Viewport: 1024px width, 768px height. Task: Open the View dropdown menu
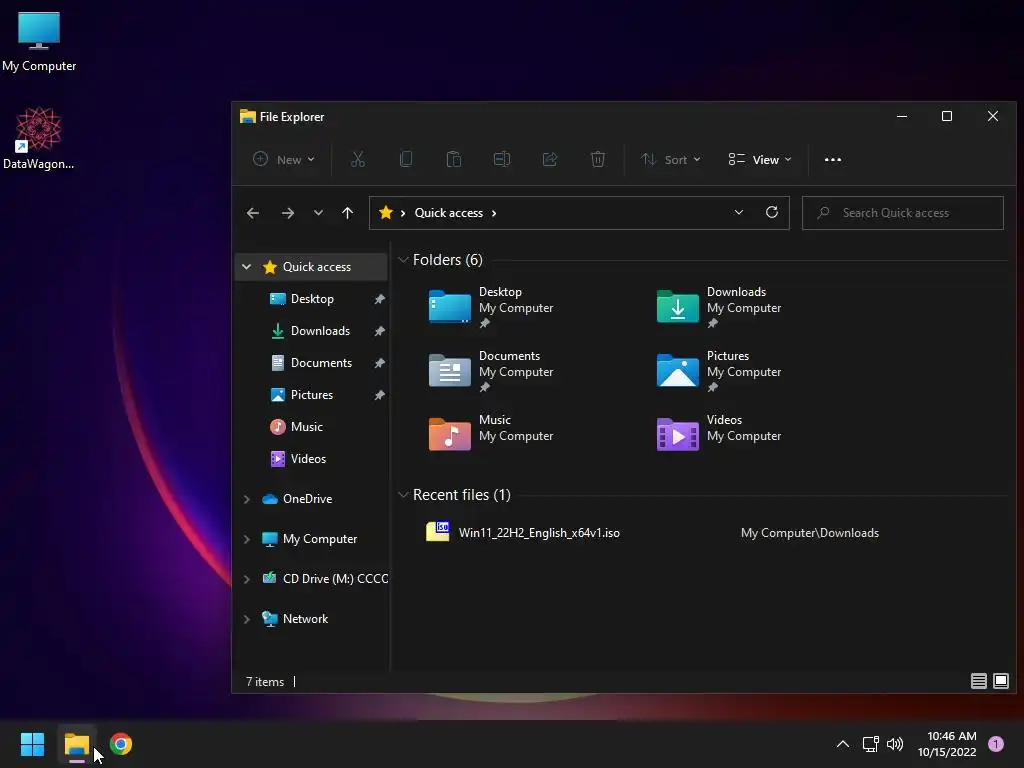[x=760, y=159]
